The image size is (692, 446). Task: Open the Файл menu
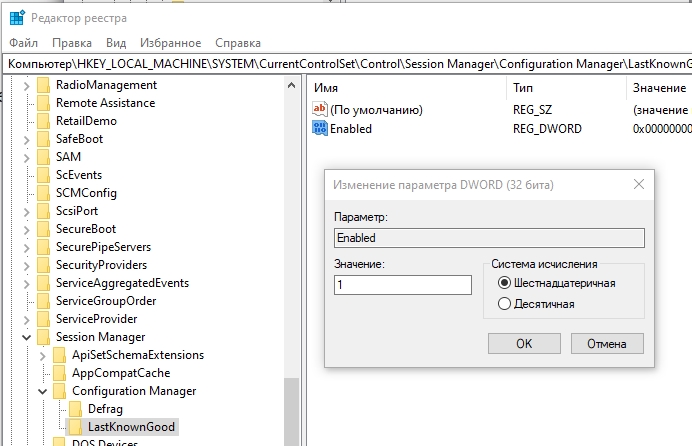tap(23, 43)
